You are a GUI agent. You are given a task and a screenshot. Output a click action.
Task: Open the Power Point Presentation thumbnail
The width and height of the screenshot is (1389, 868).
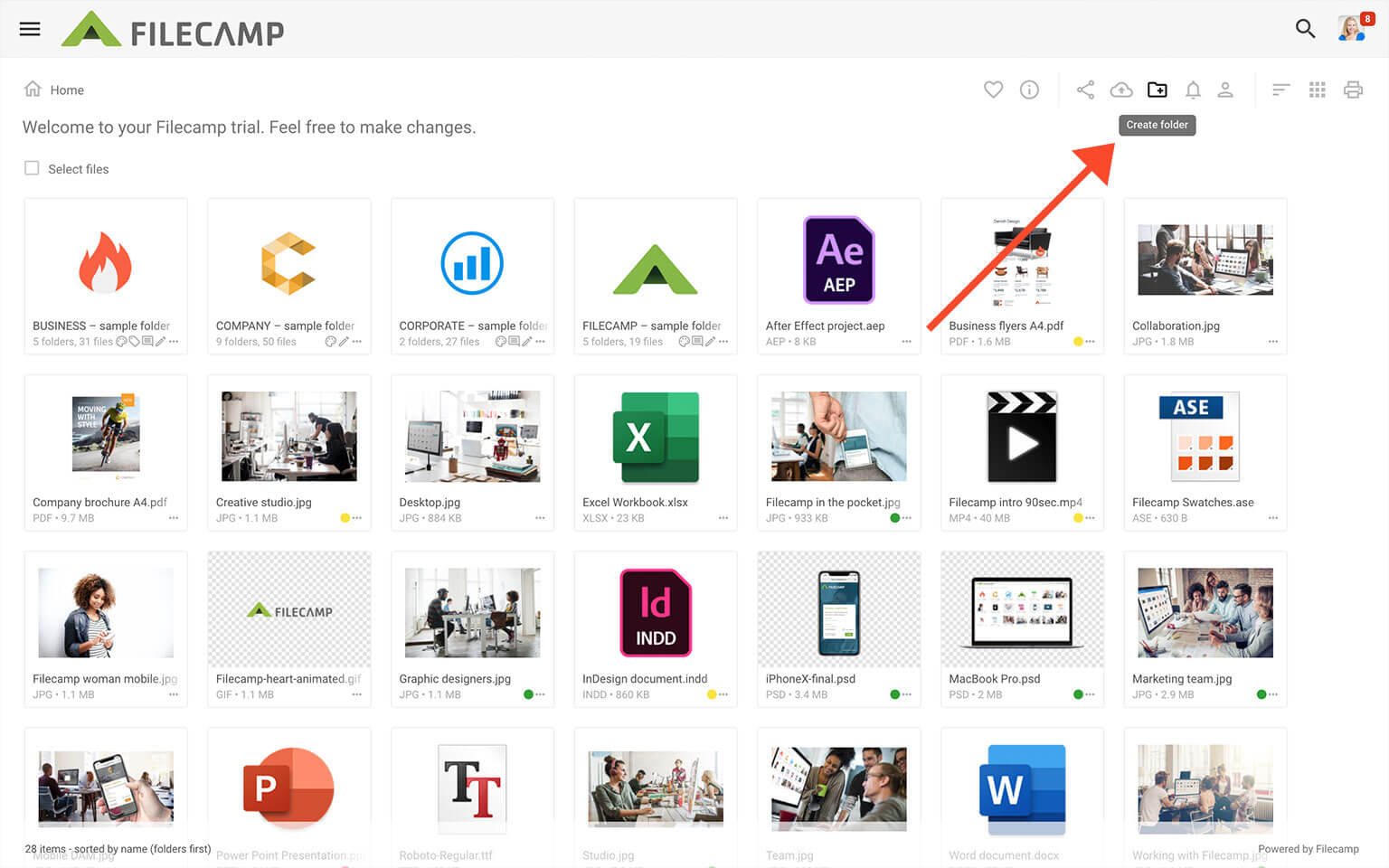click(x=288, y=788)
